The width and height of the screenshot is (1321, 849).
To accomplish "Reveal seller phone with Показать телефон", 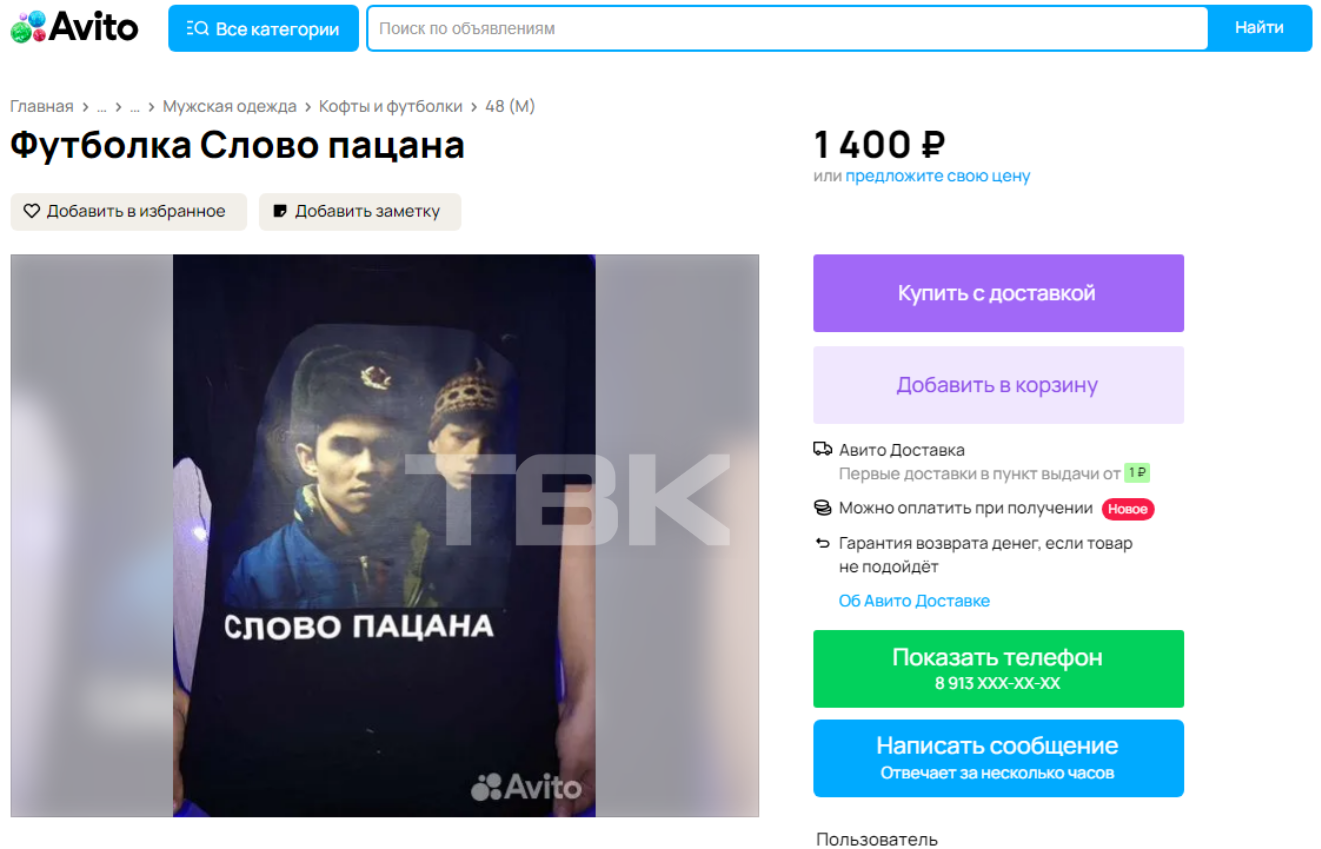I will click(x=998, y=669).
